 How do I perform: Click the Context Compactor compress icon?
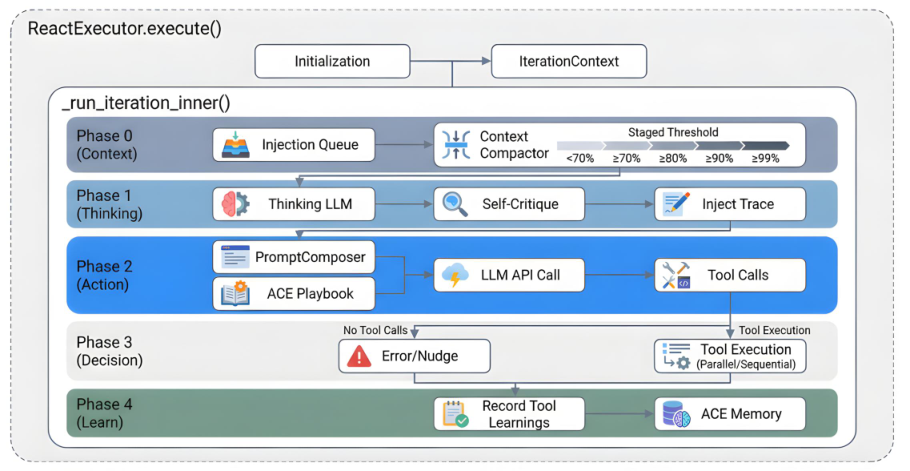[456, 144]
